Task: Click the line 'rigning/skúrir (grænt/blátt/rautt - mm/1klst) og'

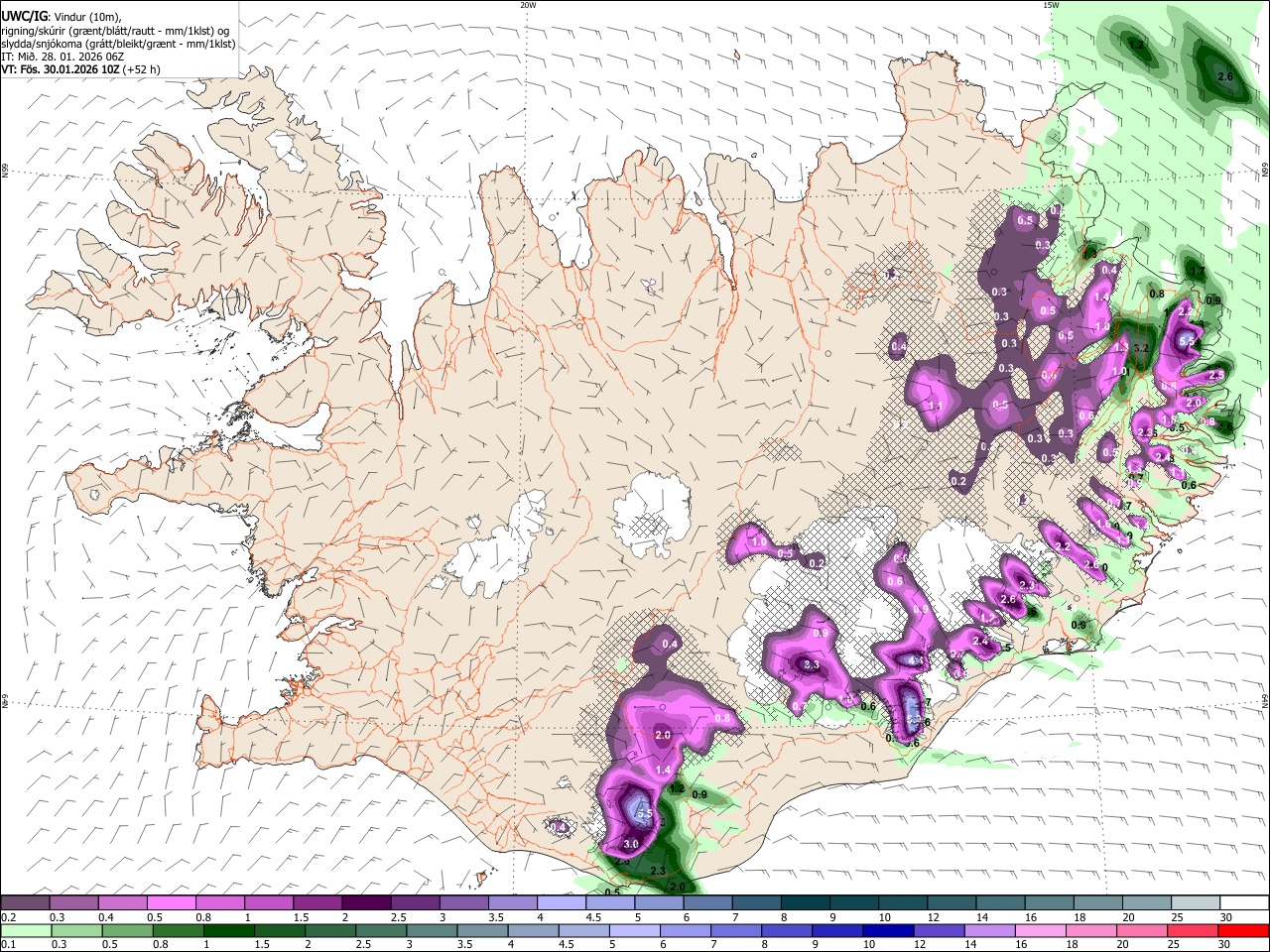Action: pos(116,30)
